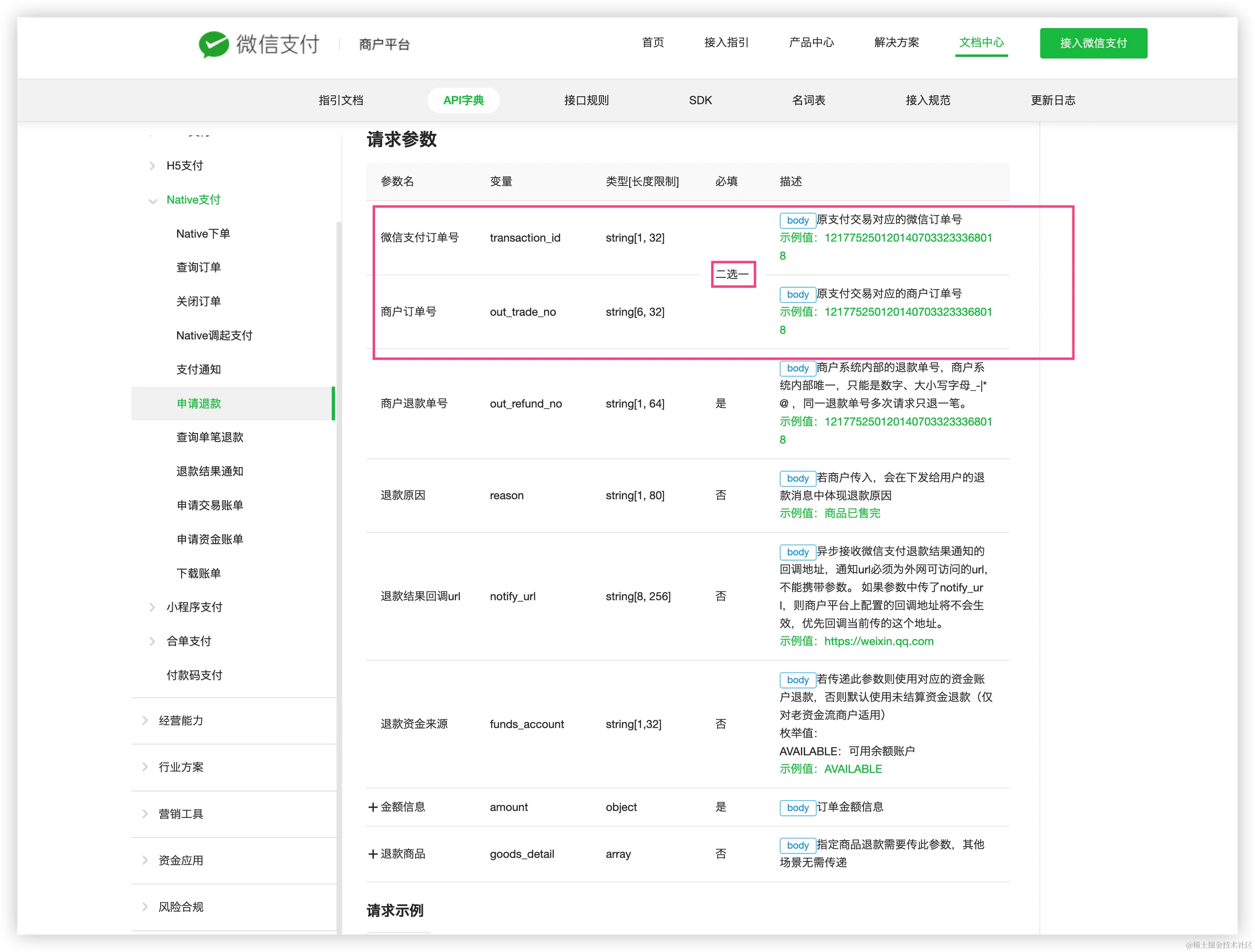The width and height of the screenshot is (1255, 952).
Task: Expand the 行业方案 section arrow
Action: [x=145, y=767]
